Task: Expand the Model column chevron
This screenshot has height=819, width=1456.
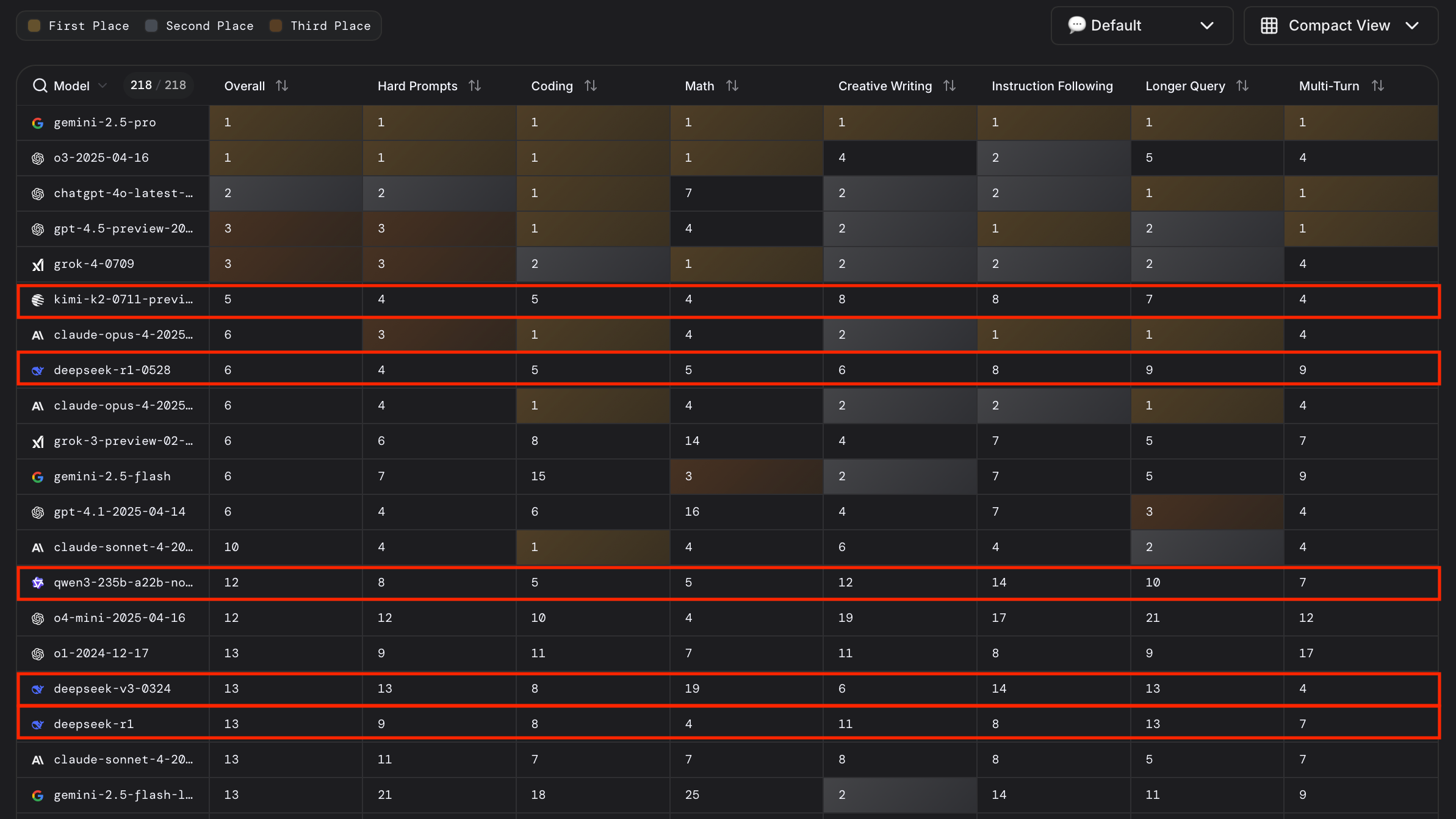Action: tap(103, 85)
